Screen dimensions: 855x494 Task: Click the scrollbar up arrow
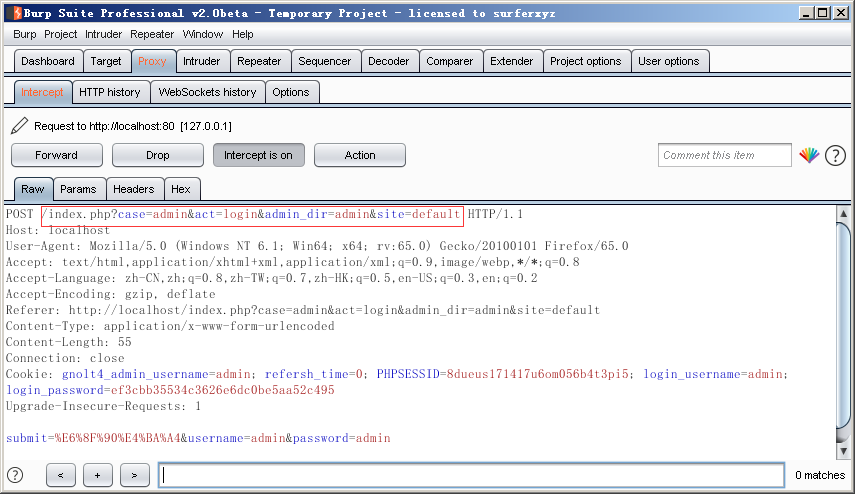pos(844,213)
